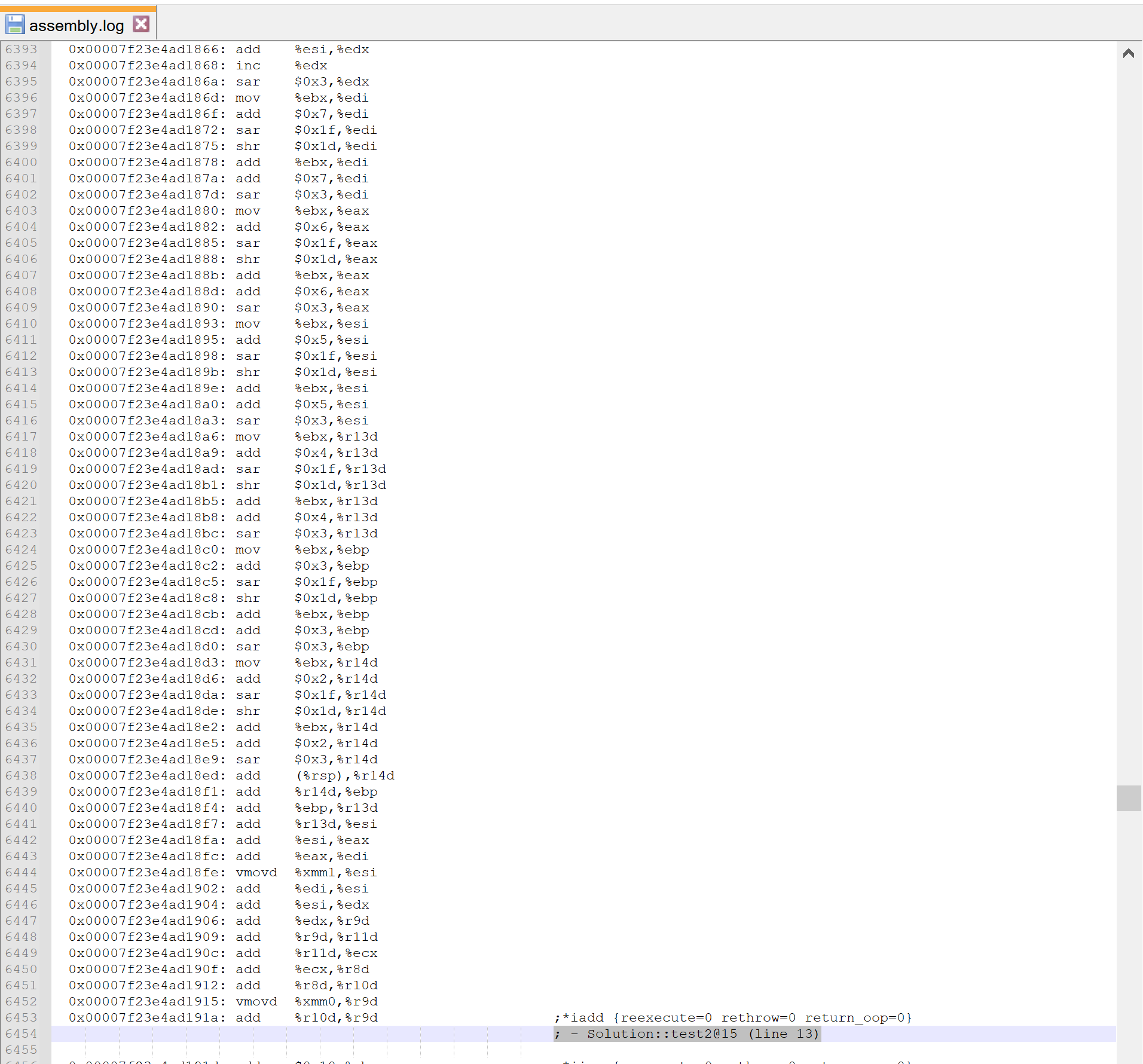1143x1064 pixels.
Task: Click operand '$0x1d,%esi' on line 6413
Action: click(x=336, y=372)
